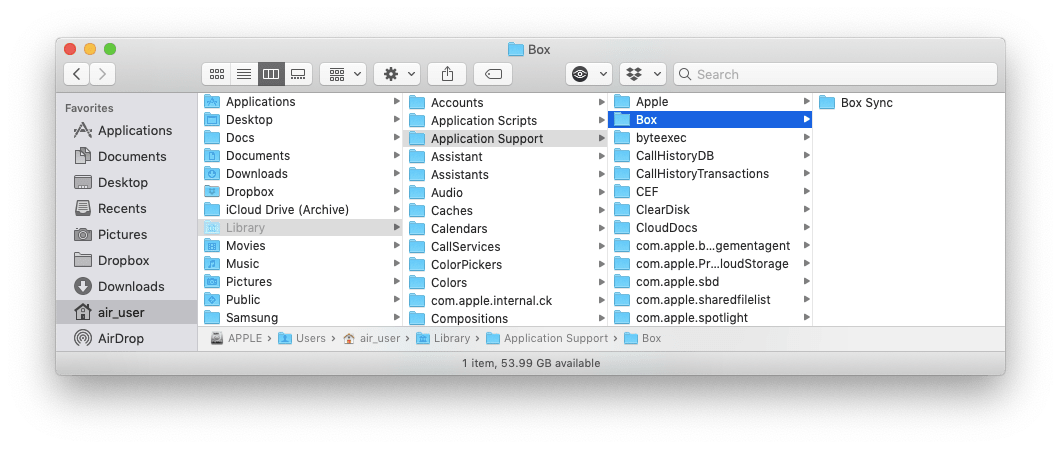
Task: Open Desktop in the Favorites sidebar
Action: [127, 183]
